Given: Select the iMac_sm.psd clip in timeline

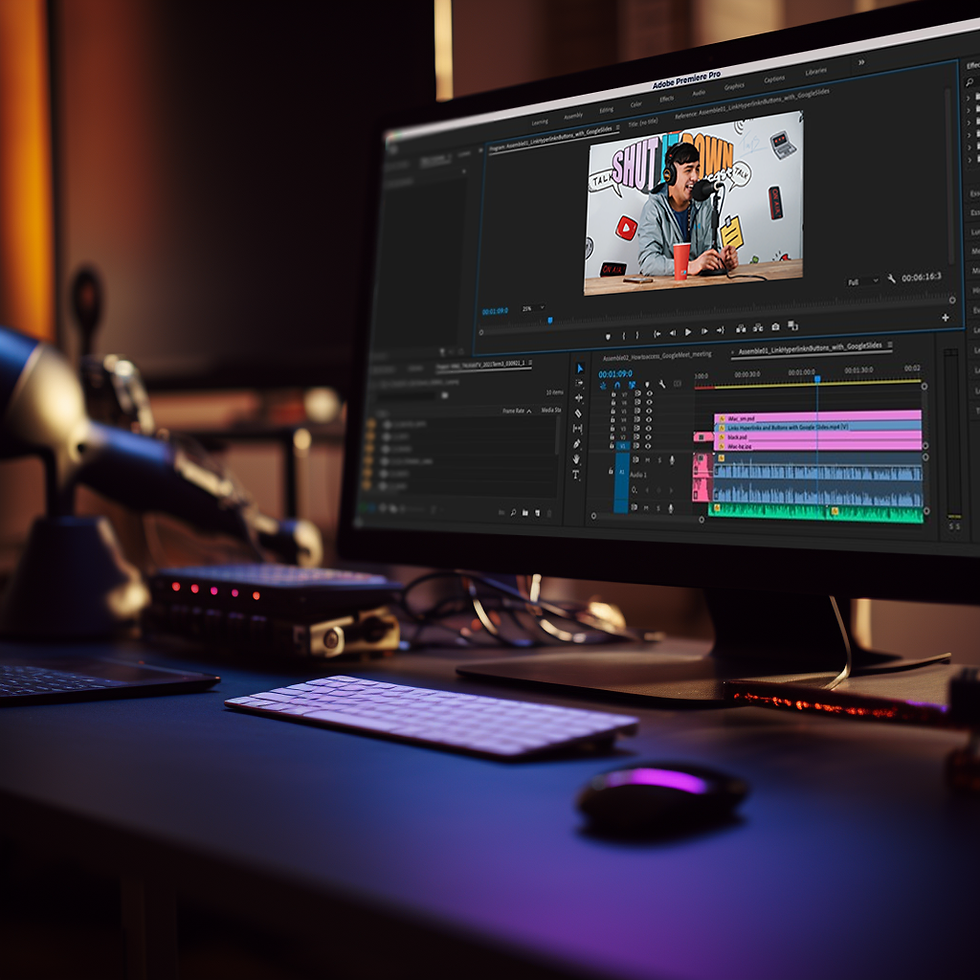Looking at the screenshot, I should [818, 417].
